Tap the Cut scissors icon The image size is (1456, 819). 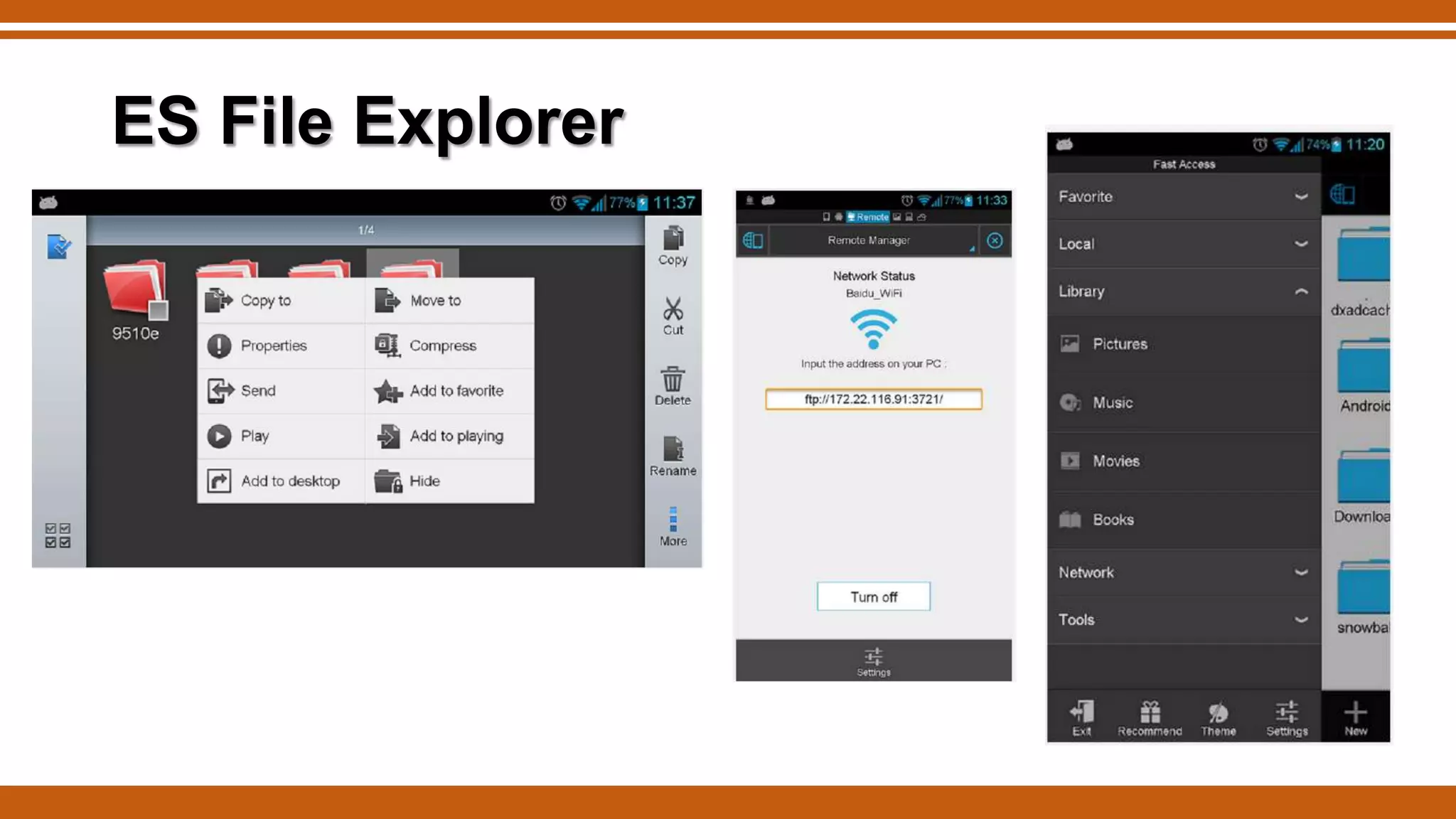(x=673, y=316)
